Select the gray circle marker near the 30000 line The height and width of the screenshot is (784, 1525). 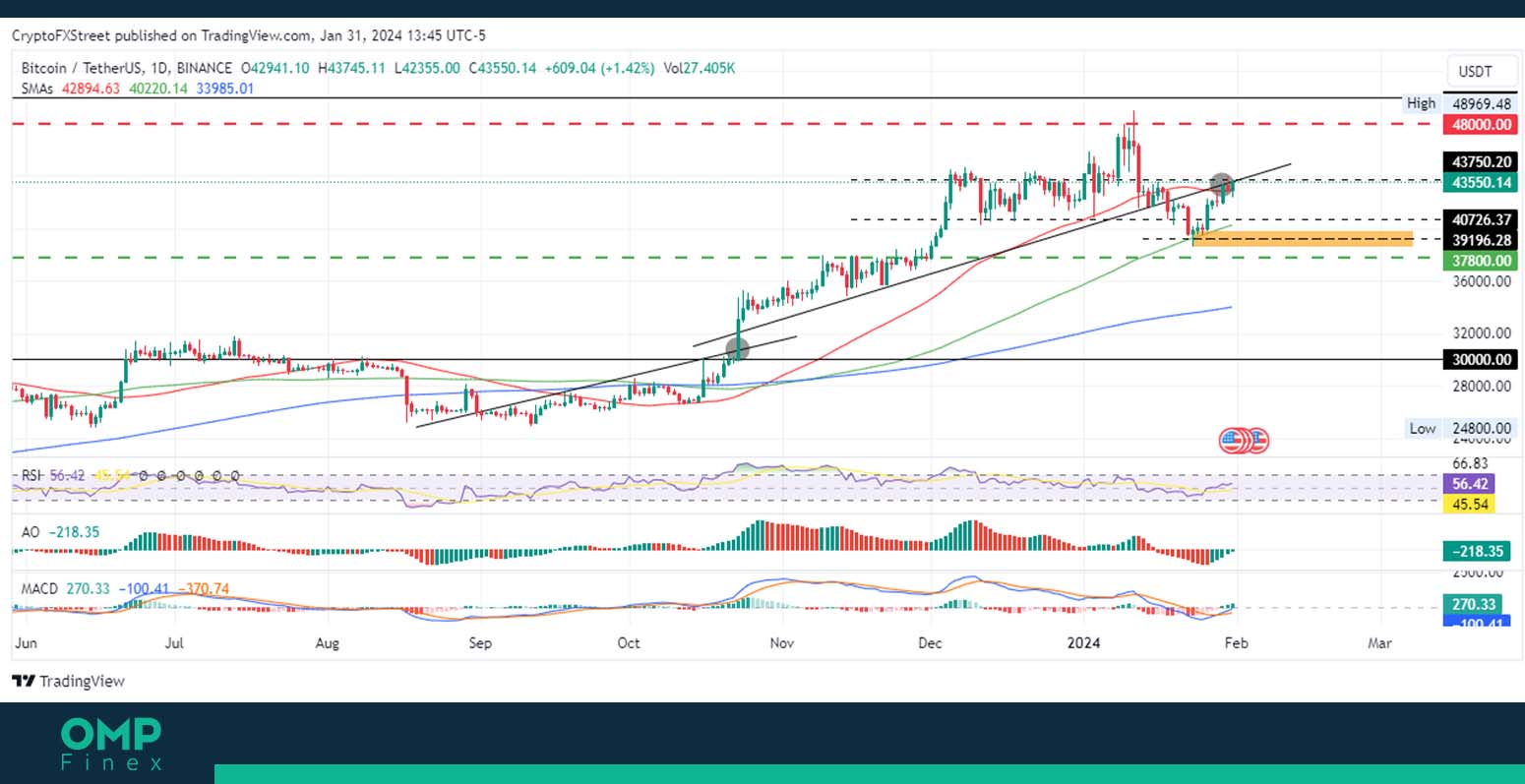click(x=737, y=348)
